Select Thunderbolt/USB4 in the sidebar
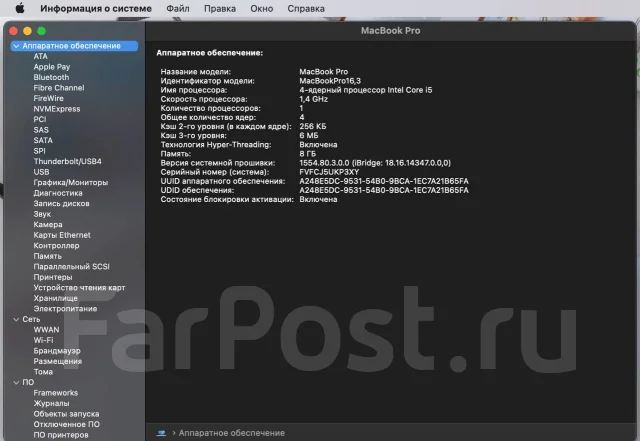Viewport: 640px width, 441px height. 68,161
